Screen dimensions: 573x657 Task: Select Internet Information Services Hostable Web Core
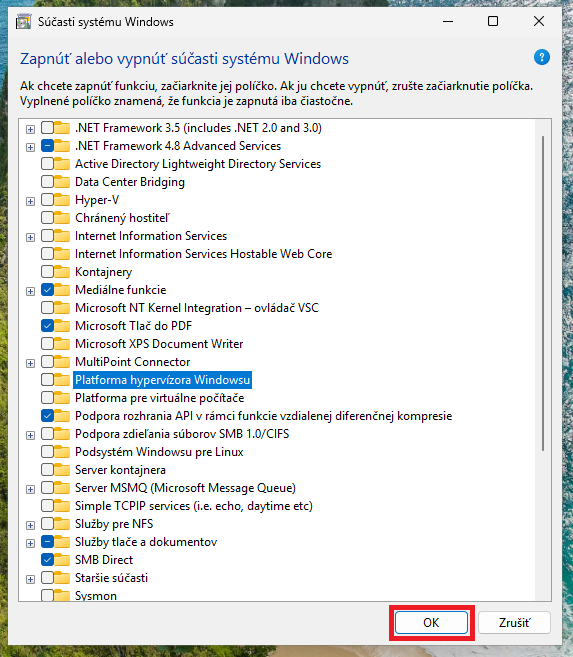tap(204, 254)
